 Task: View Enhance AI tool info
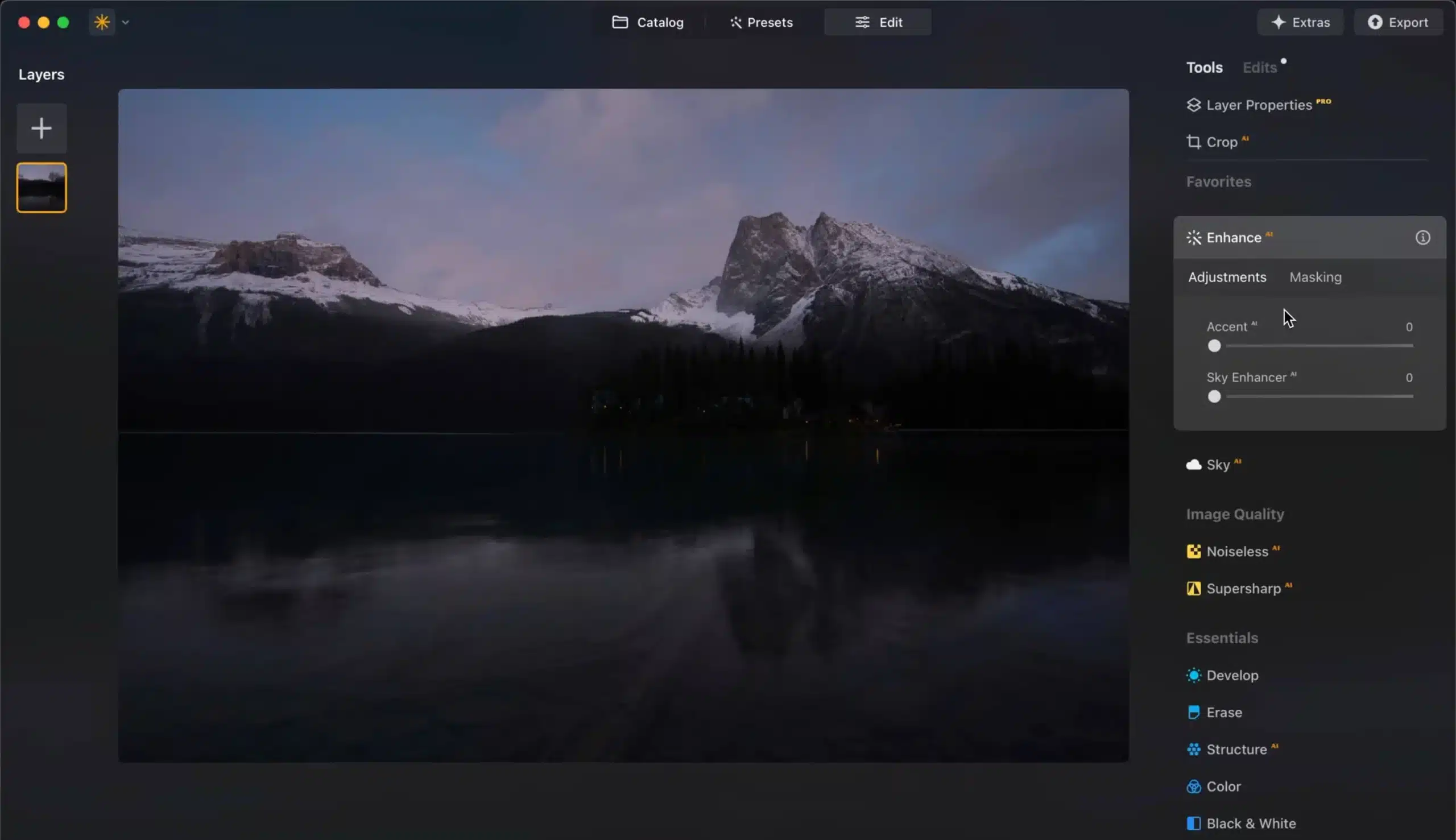pos(1423,237)
